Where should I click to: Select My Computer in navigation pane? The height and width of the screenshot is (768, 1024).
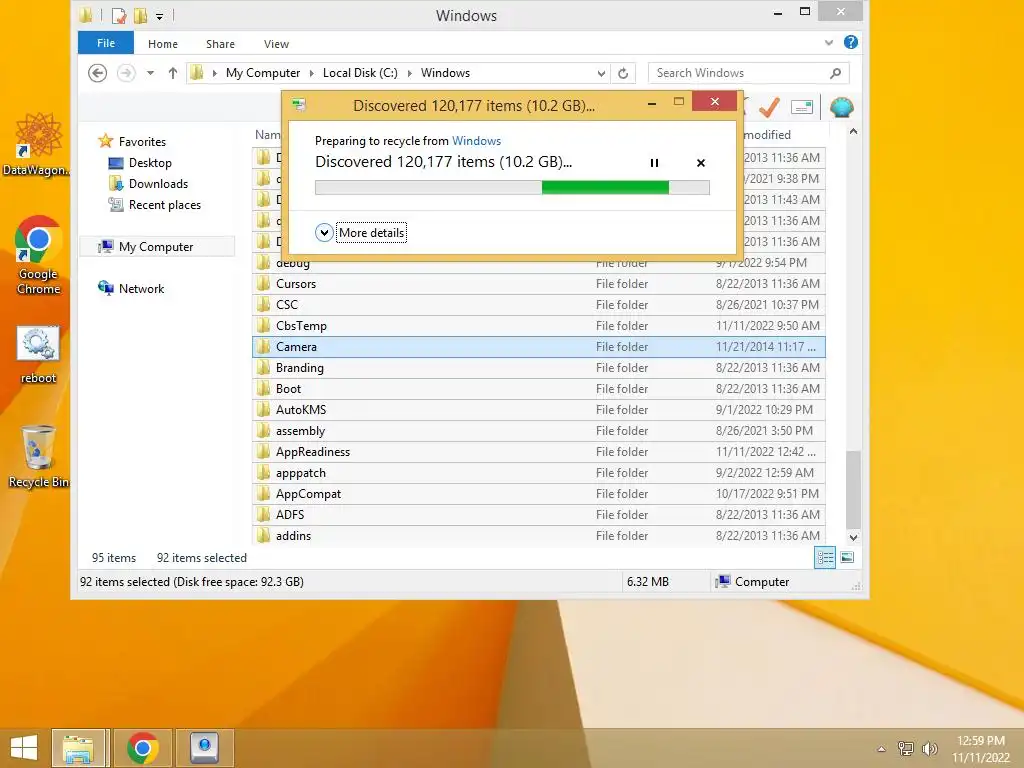[x=156, y=247]
